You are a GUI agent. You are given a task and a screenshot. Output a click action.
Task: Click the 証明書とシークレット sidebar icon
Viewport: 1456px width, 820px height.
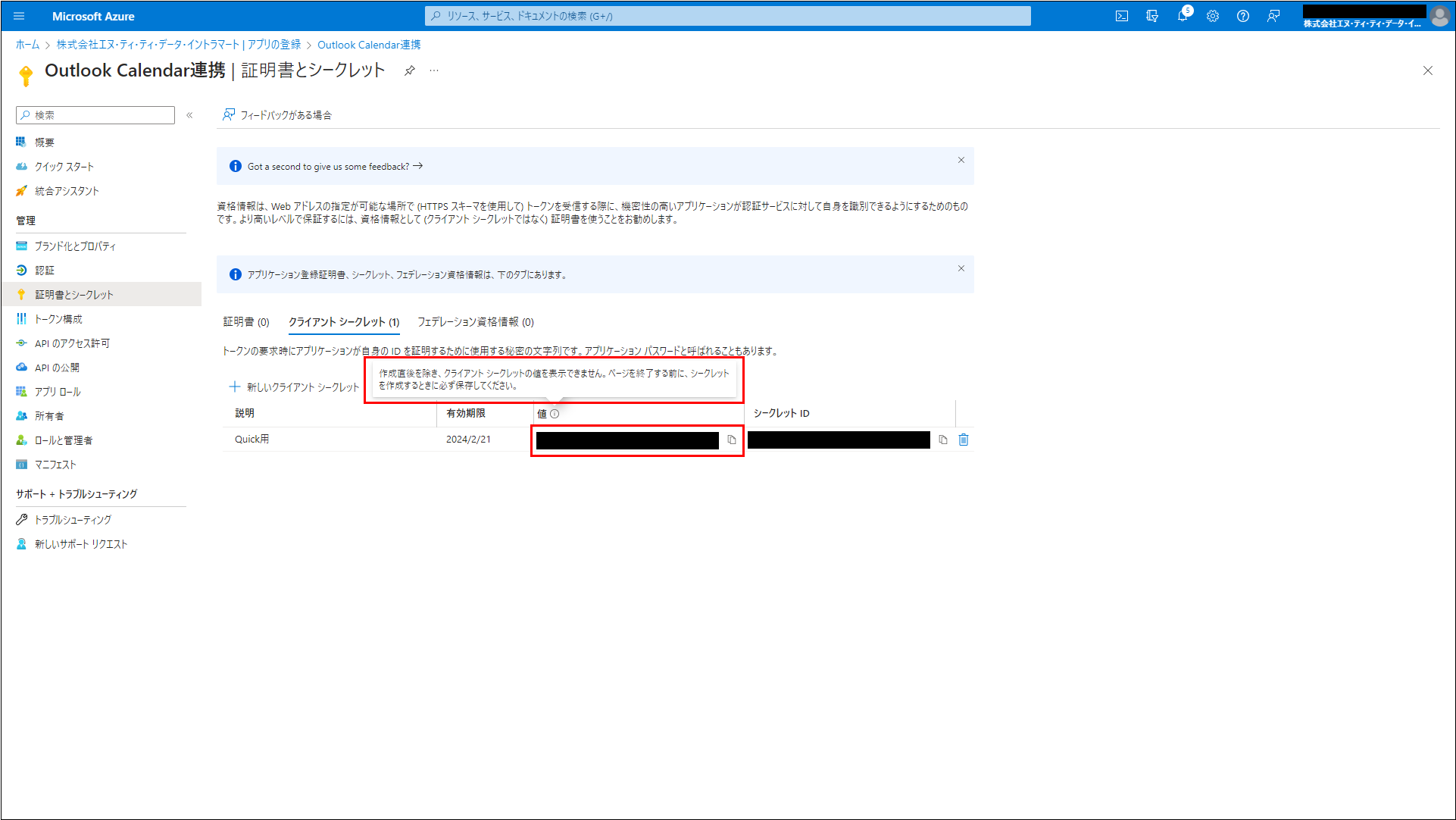pyautogui.click(x=21, y=294)
